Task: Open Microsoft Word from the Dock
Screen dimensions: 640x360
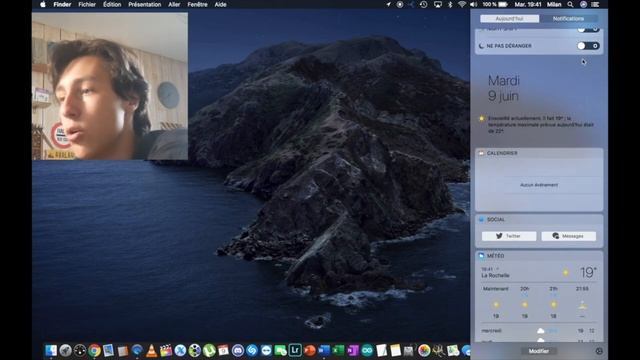Action: click(324, 350)
